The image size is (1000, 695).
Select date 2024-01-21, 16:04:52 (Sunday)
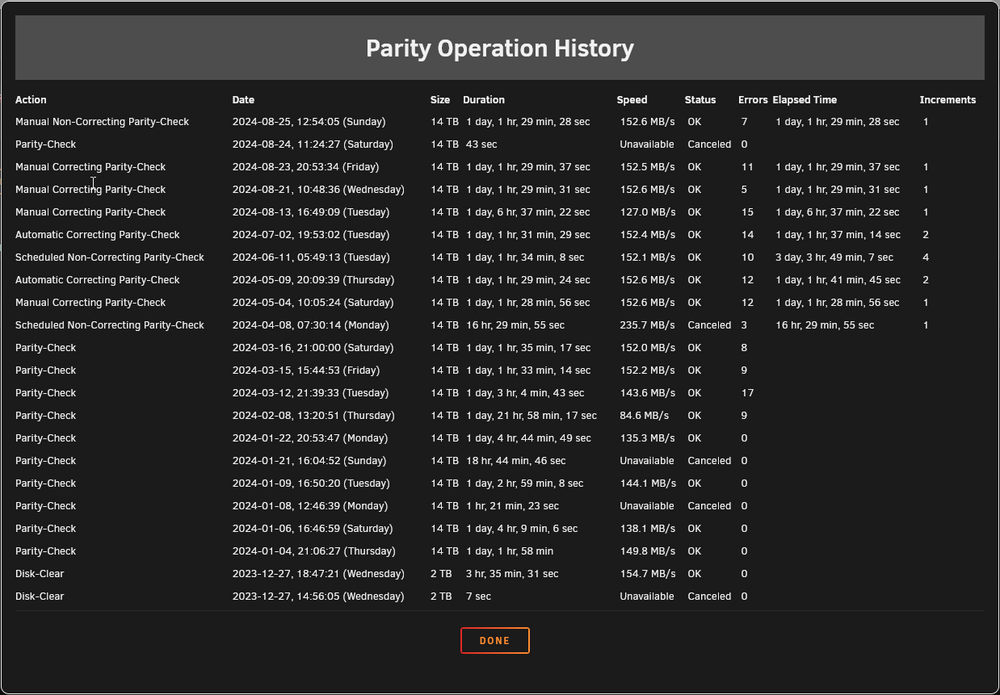pos(309,461)
